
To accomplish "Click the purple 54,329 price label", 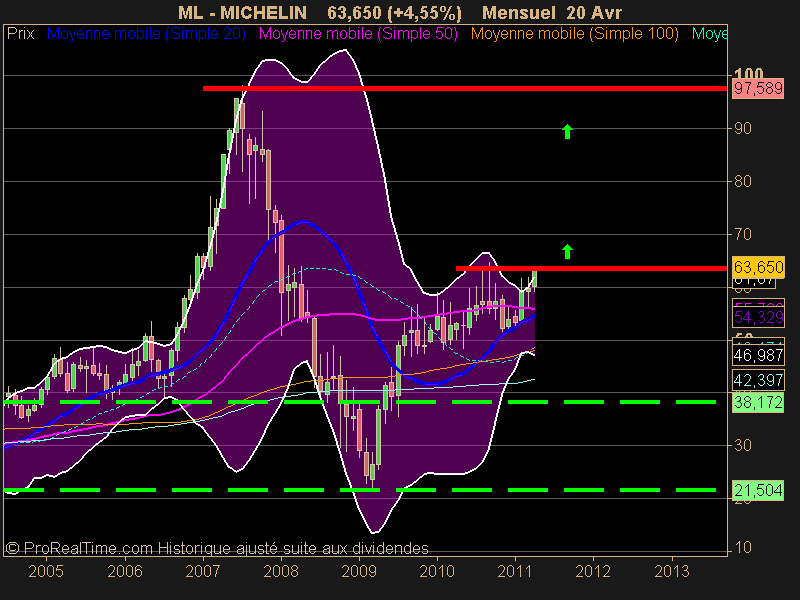I will [758, 317].
